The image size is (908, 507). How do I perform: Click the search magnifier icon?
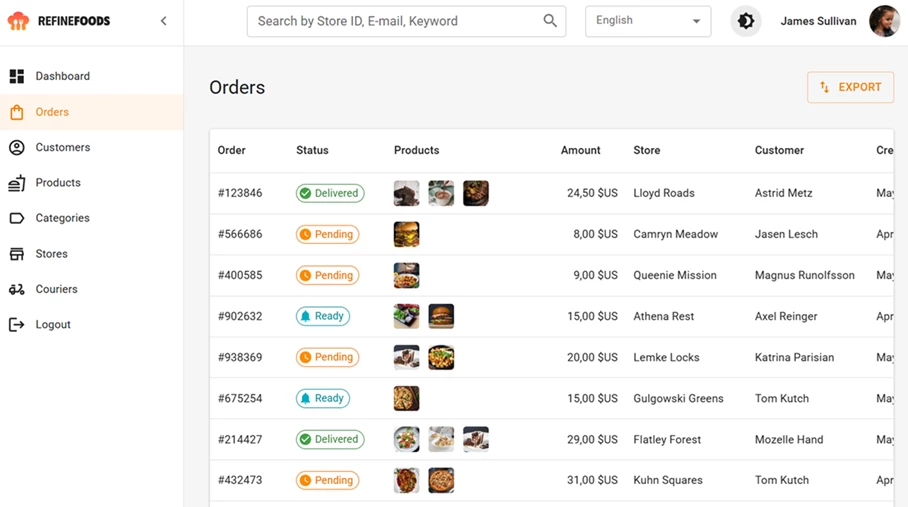tap(550, 21)
